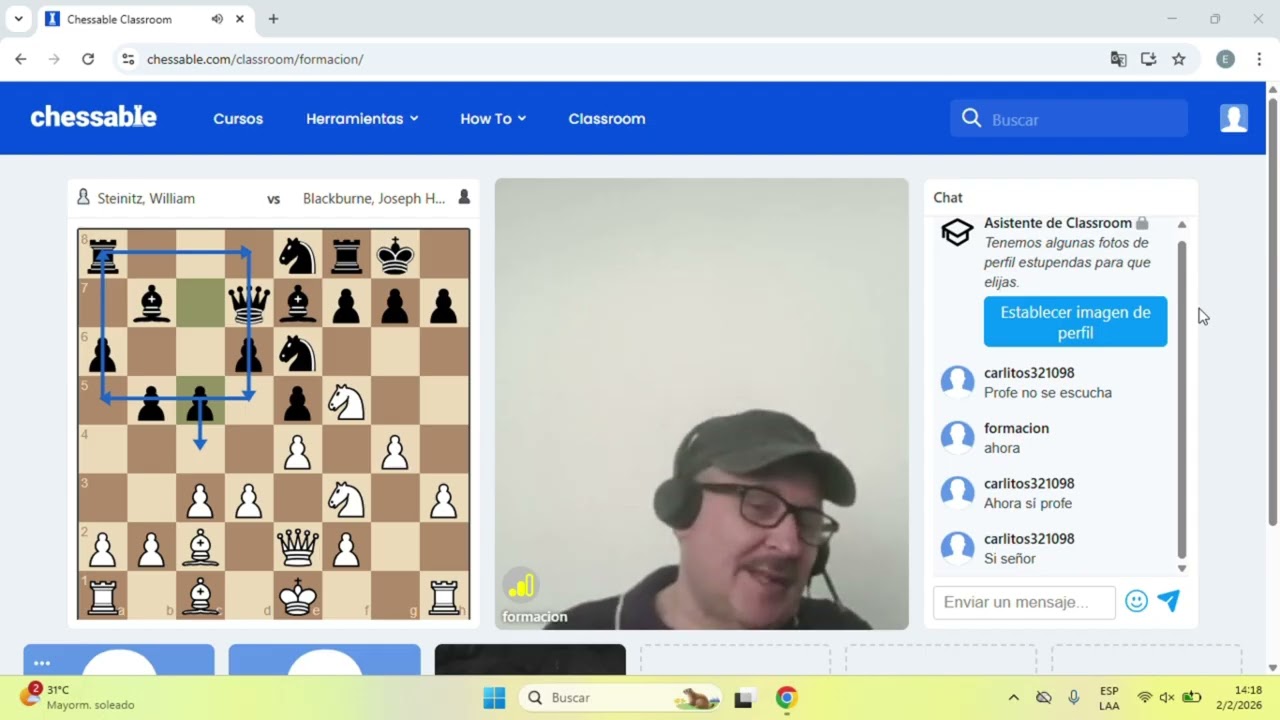
Task: Click the install app icon in address bar
Action: (x=1148, y=59)
